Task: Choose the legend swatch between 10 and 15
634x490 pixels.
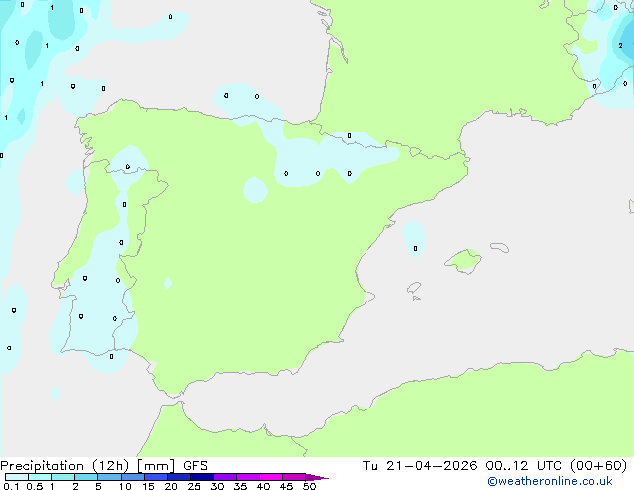Action: (x=132, y=477)
